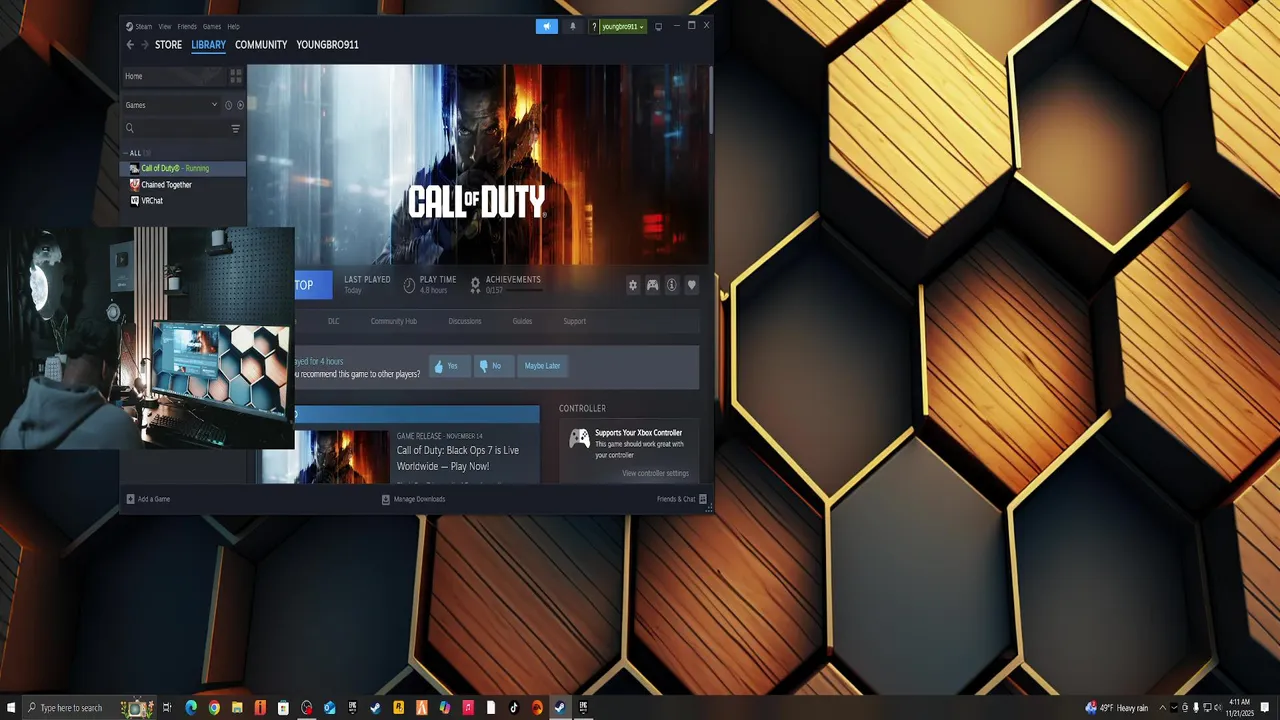Open the Friends menu in Steam

point(187,26)
